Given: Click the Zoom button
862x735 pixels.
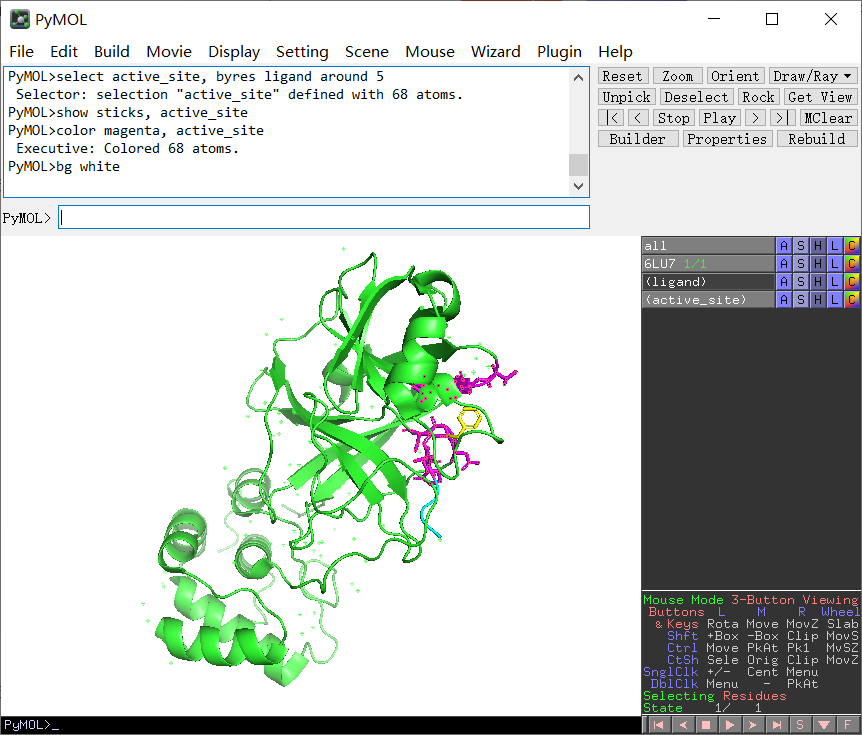Looking at the screenshot, I should tap(677, 76).
